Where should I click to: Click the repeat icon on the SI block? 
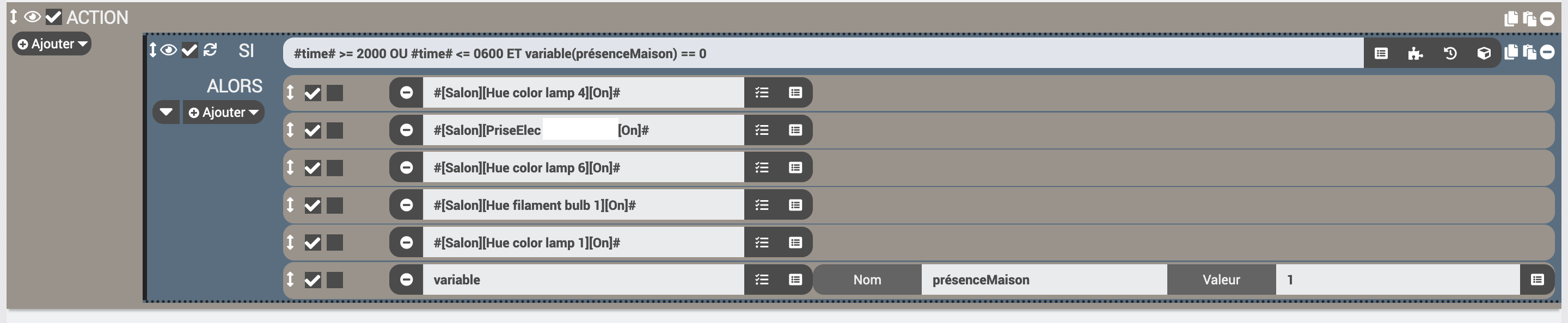[x=210, y=50]
